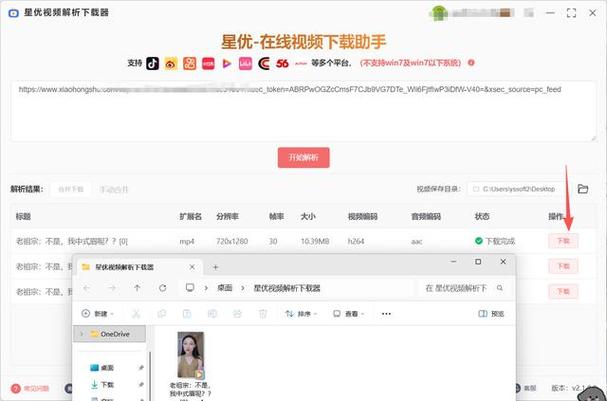607x401 pixels.
Task: Click the TikTok platform icon
Action: pos(153,62)
